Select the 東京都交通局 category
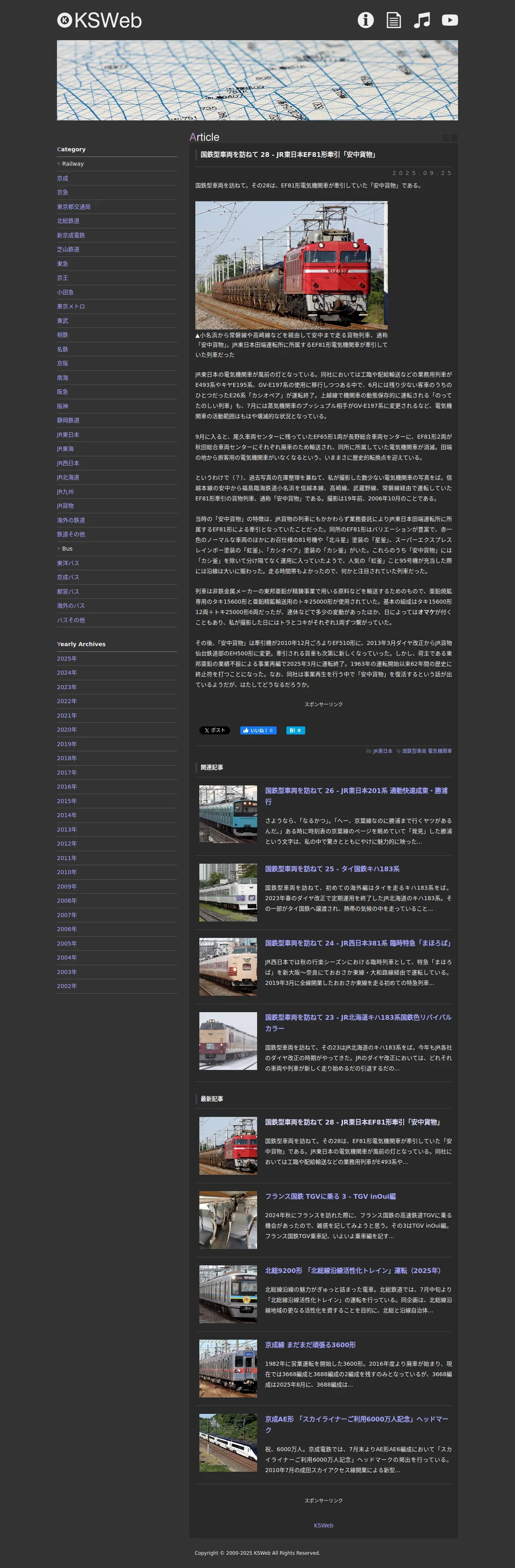The height and width of the screenshot is (1568, 515). click(73, 207)
